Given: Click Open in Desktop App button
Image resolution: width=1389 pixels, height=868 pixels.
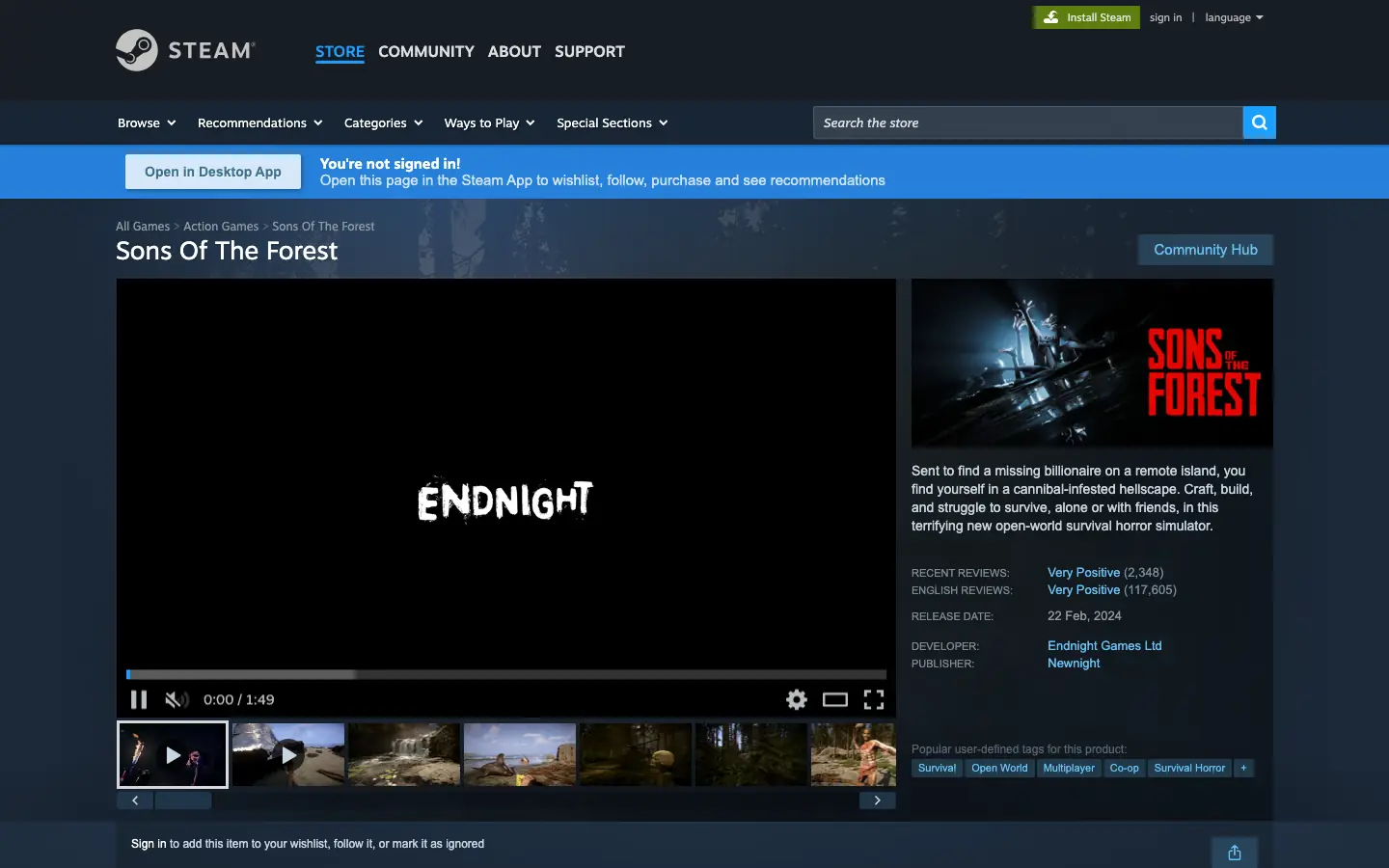Looking at the screenshot, I should [x=213, y=172].
